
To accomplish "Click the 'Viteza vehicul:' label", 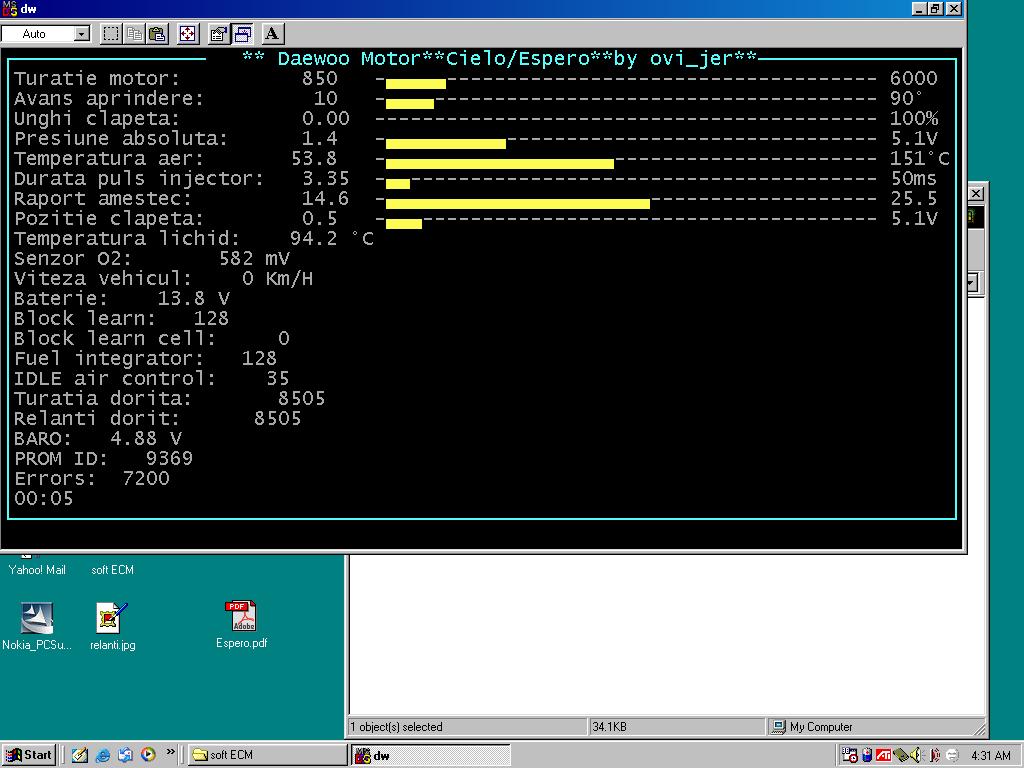I will point(103,279).
